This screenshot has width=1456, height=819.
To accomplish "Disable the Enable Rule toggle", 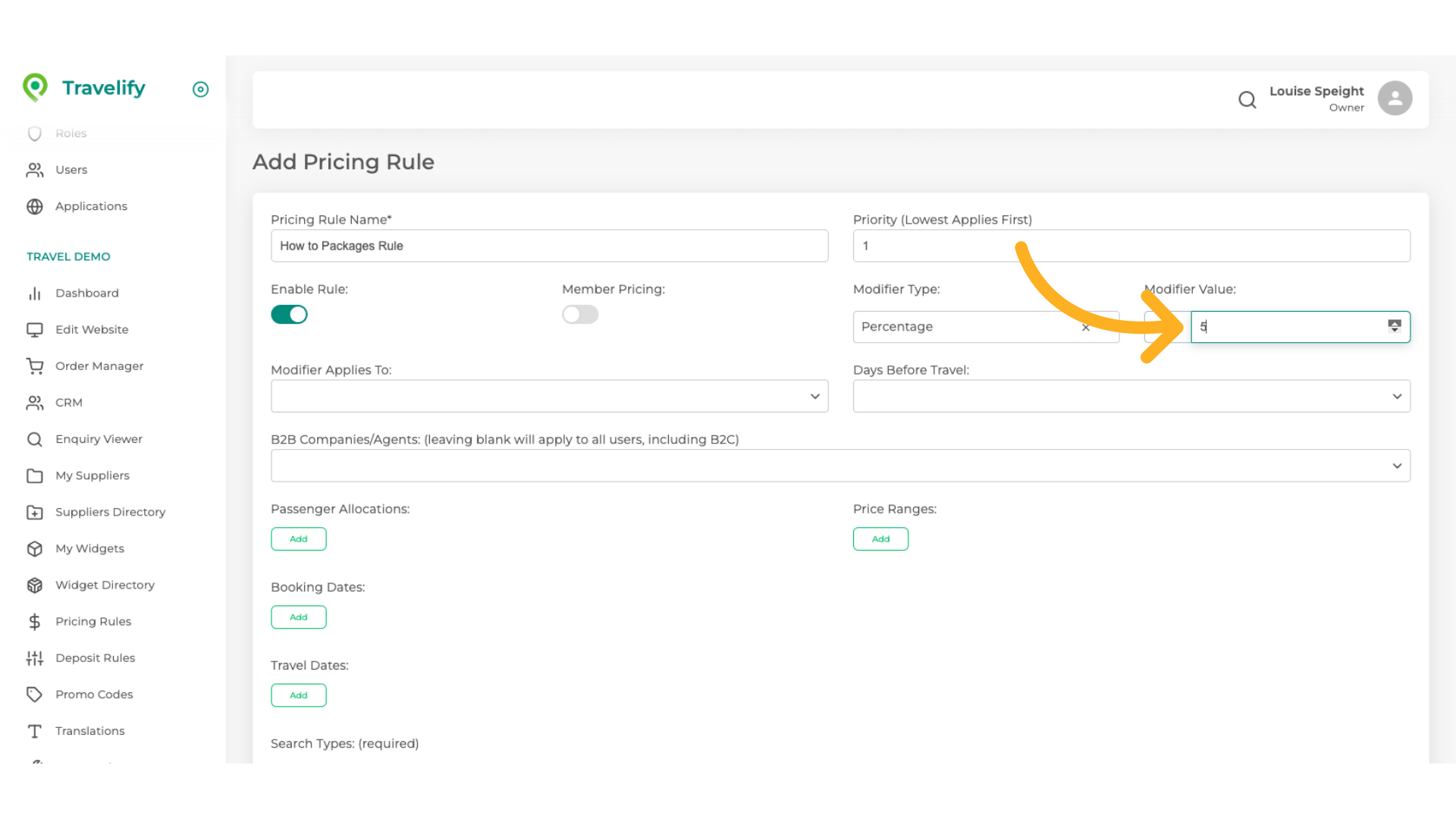I will point(289,315).
